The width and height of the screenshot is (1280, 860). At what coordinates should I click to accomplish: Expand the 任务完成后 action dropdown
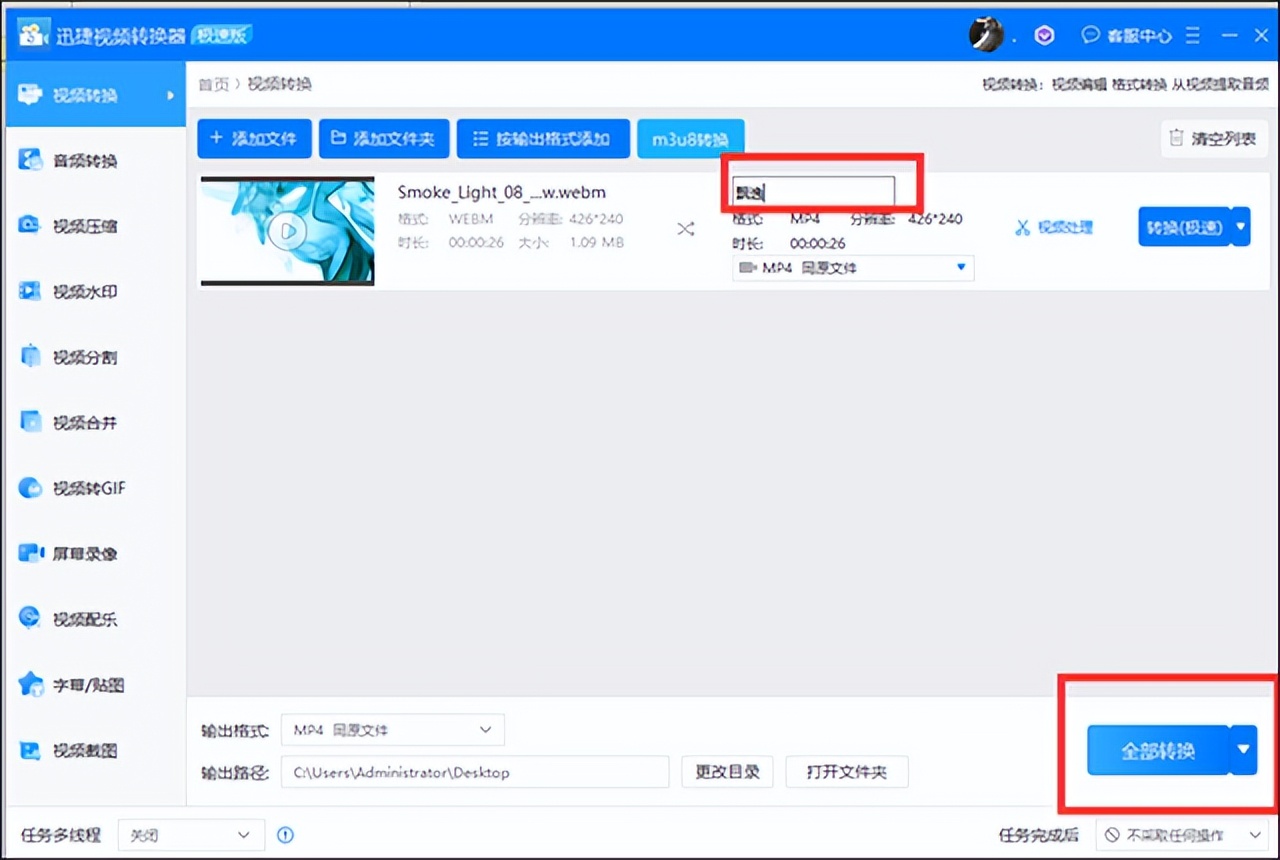tap(1180, 835)
